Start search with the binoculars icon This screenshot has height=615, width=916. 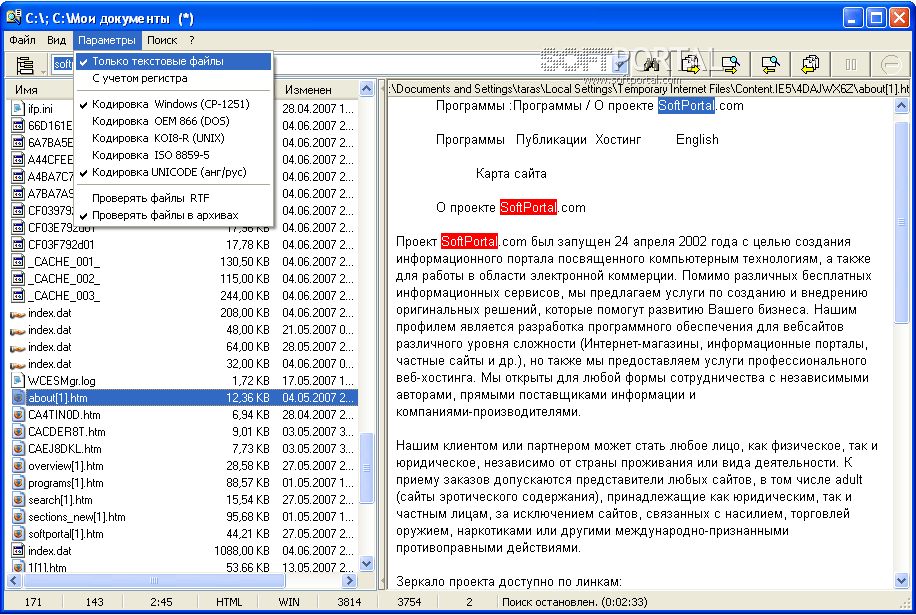click(x=651, y=64)
